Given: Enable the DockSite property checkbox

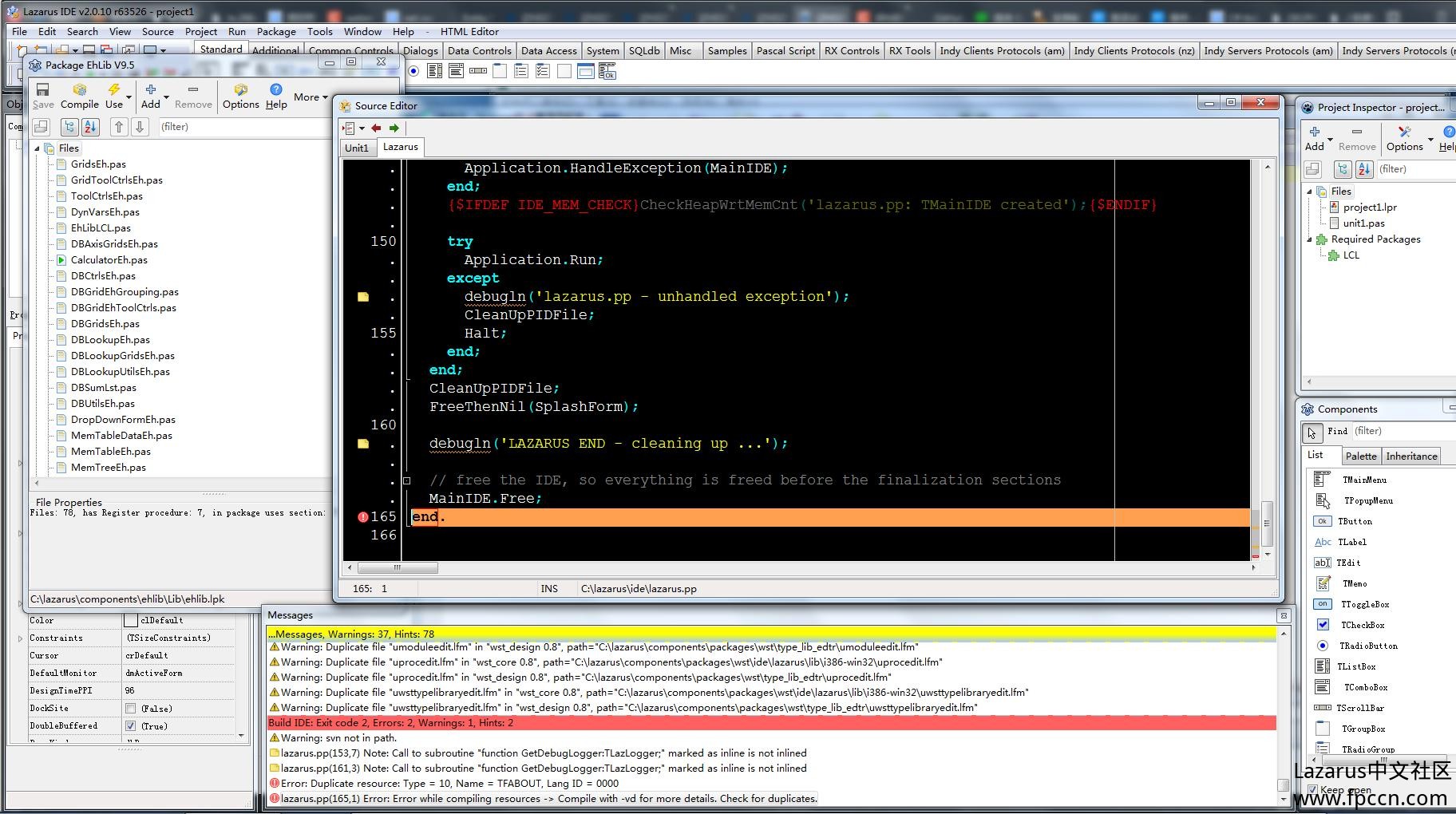Looking at the screenshot, I should tap(131, 709).
